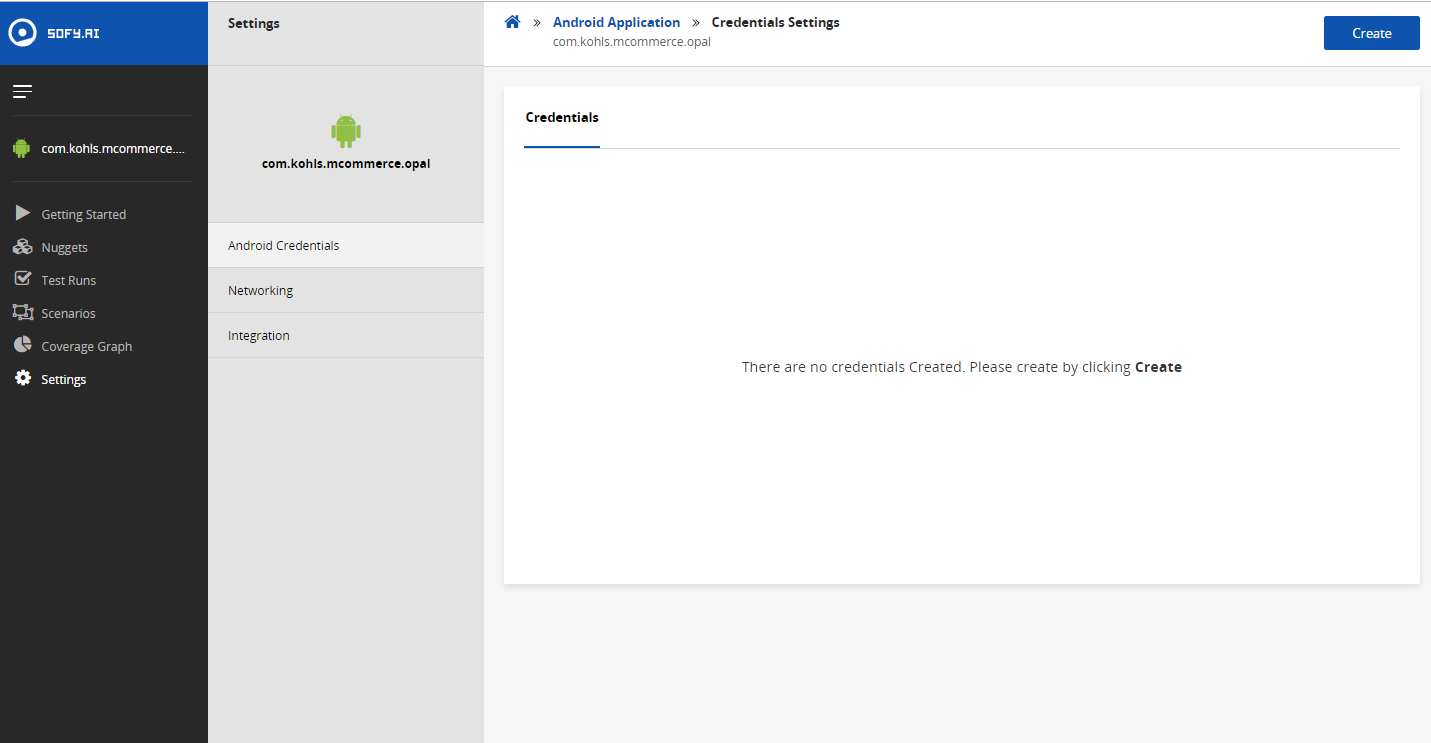
Task: Follow the Android Application breadcrumb link
Action: (x=616, y=22)
